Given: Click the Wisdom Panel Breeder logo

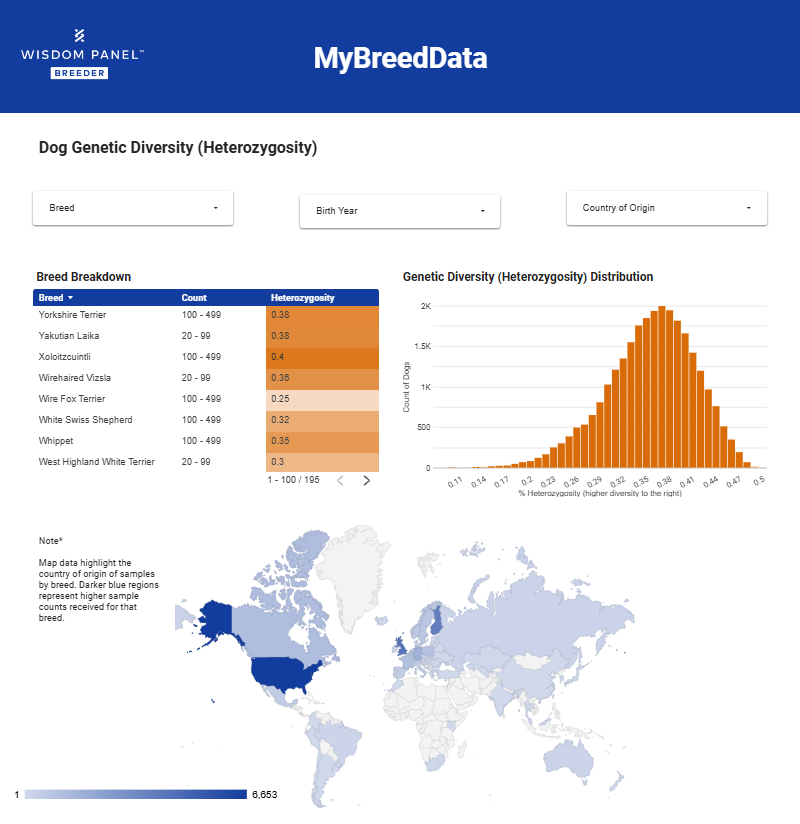Looking at the screenshot, I should click(82, 54).
